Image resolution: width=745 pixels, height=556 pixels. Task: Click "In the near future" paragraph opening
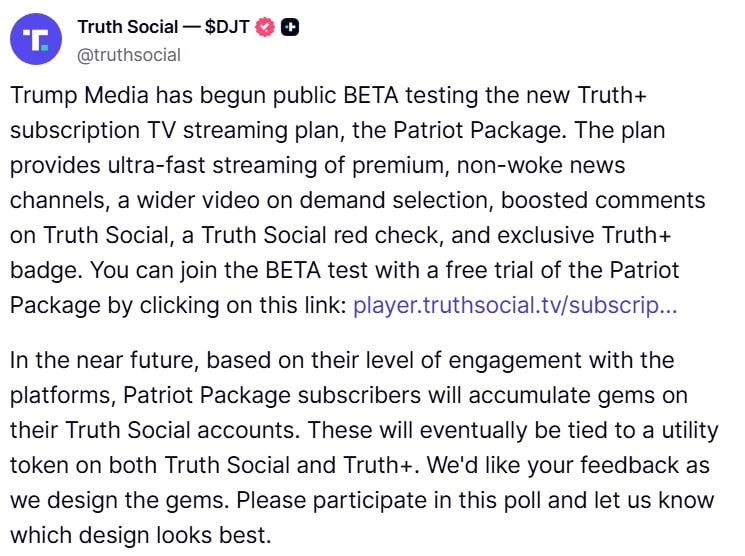coord(102,360)
